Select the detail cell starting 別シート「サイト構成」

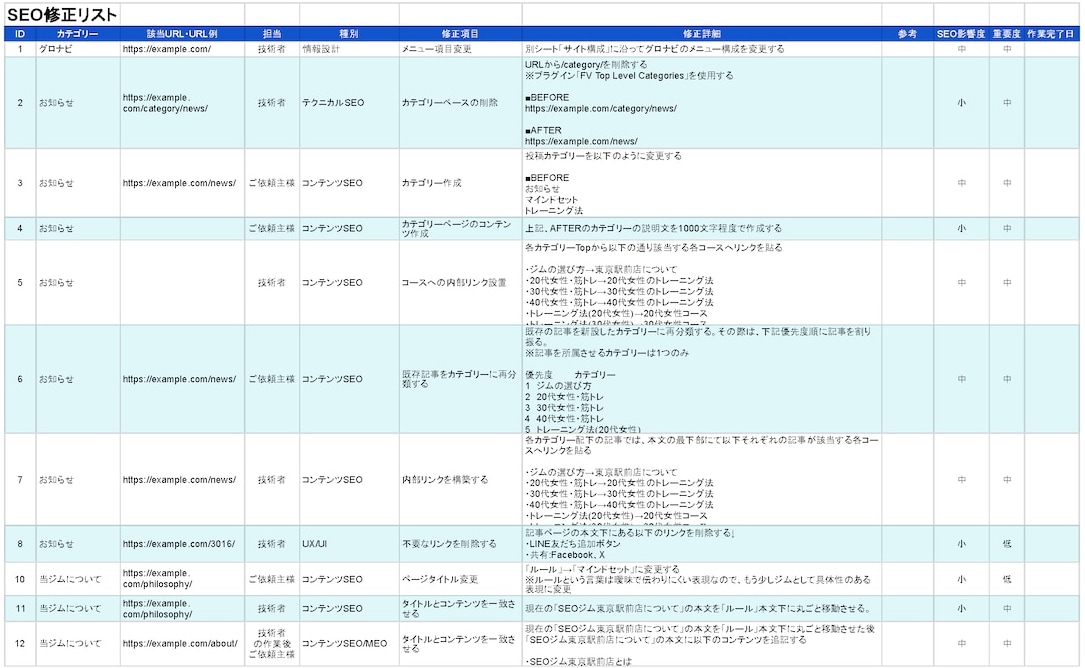(702, 49)
